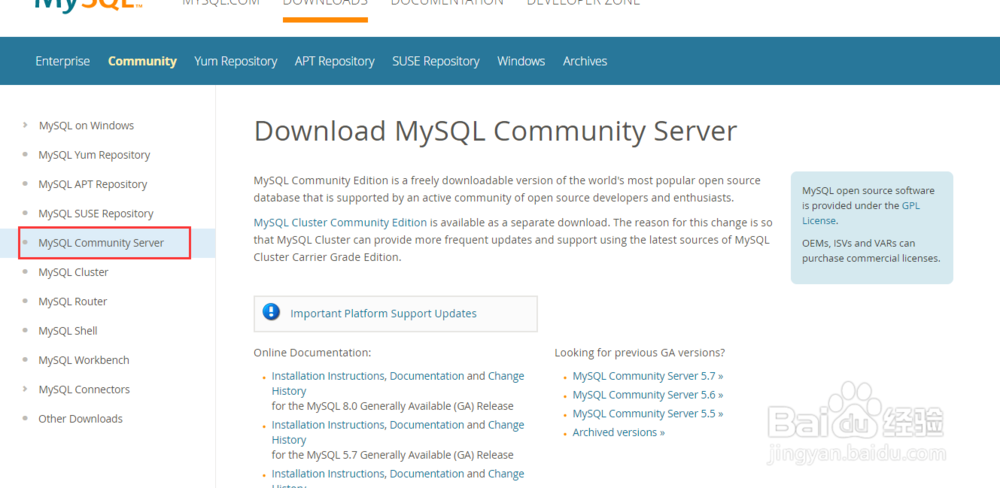Screen dimensions: 1000x488
Task: Open MySQL Router in sidebar
Action: tap(73, 302)
